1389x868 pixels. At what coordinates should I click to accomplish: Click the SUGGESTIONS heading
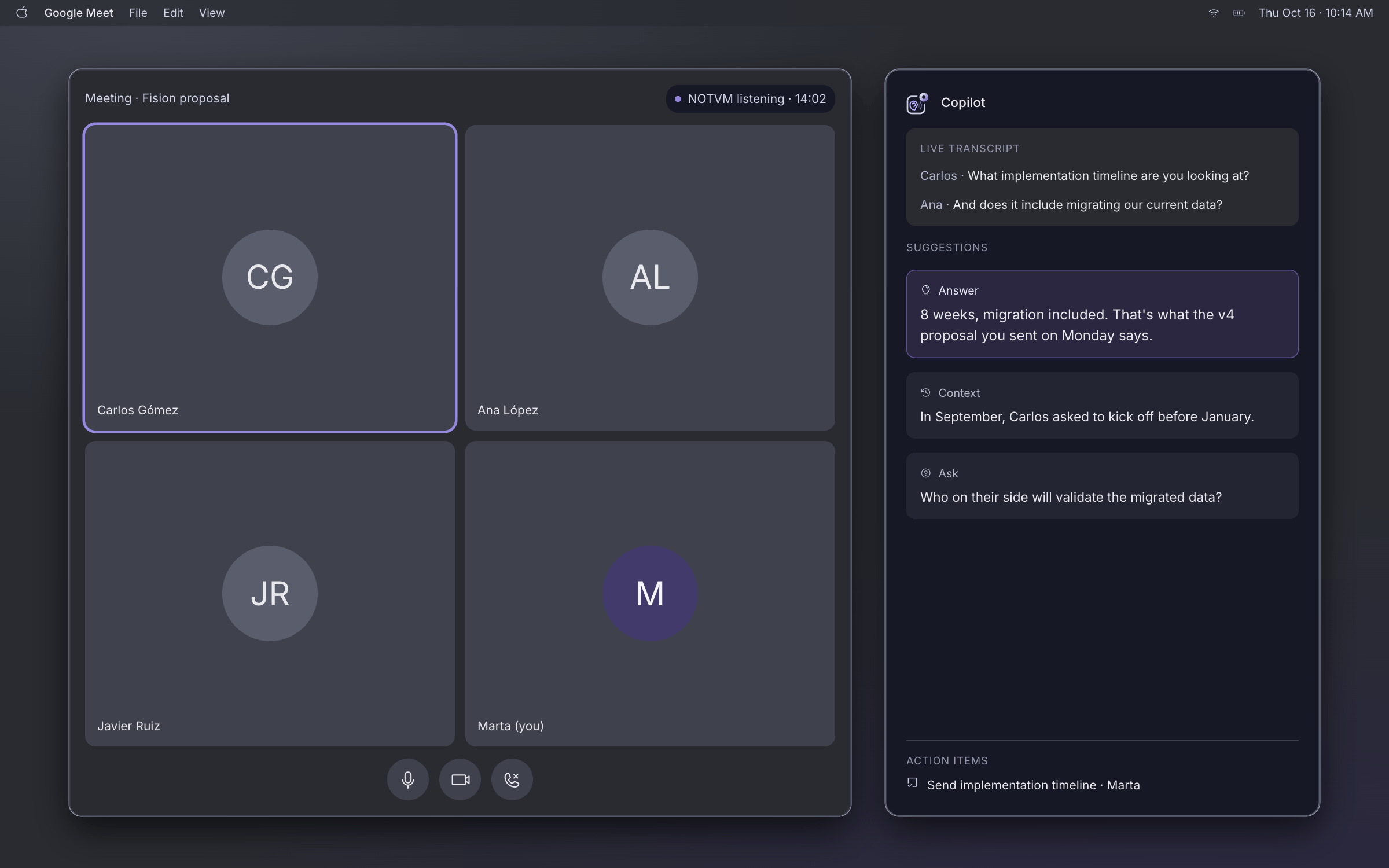coord(947,248)
